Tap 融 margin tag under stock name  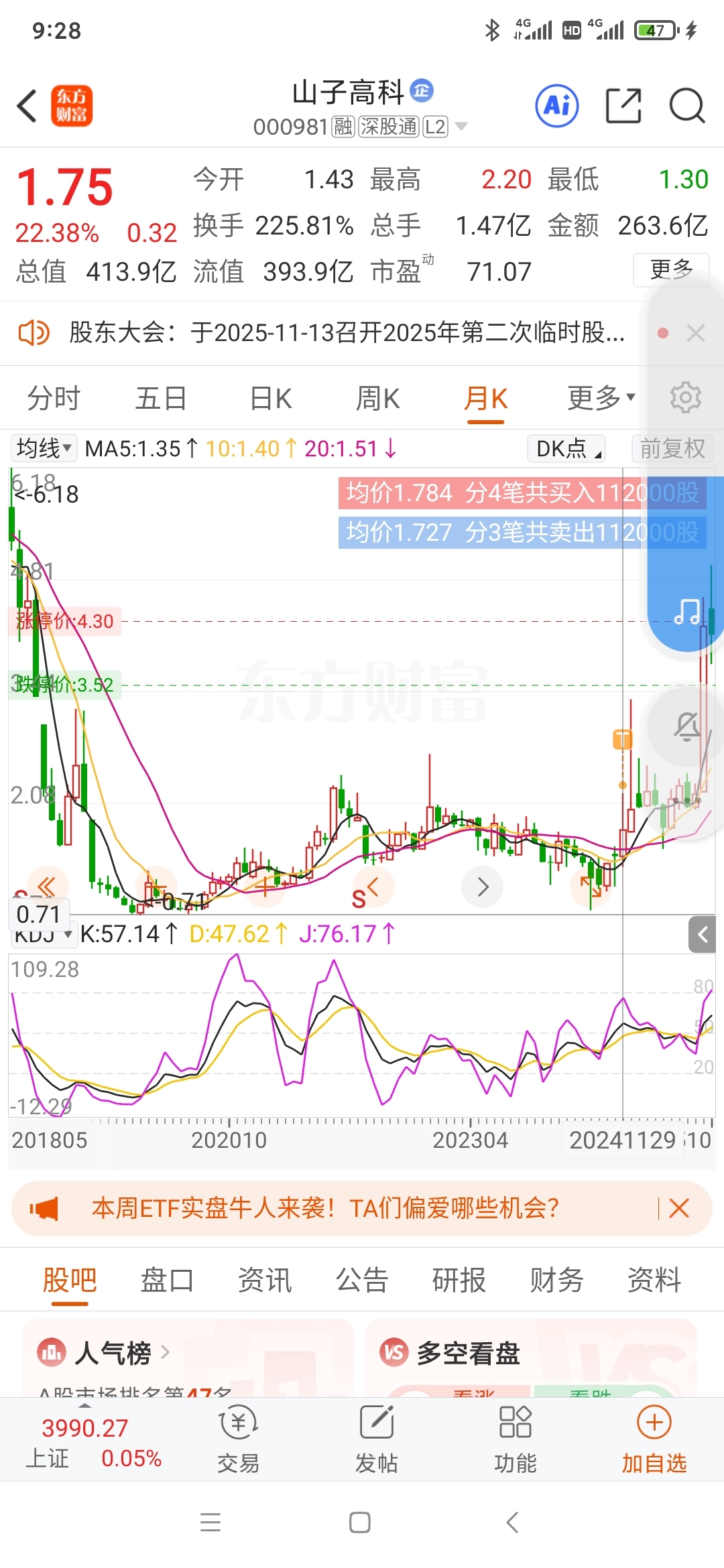click(x=343, y=126)
